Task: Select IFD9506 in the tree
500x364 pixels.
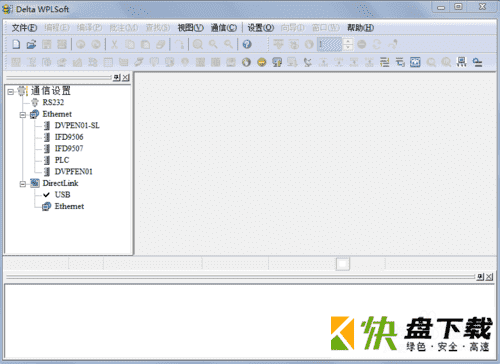Action: coord(69,137)
